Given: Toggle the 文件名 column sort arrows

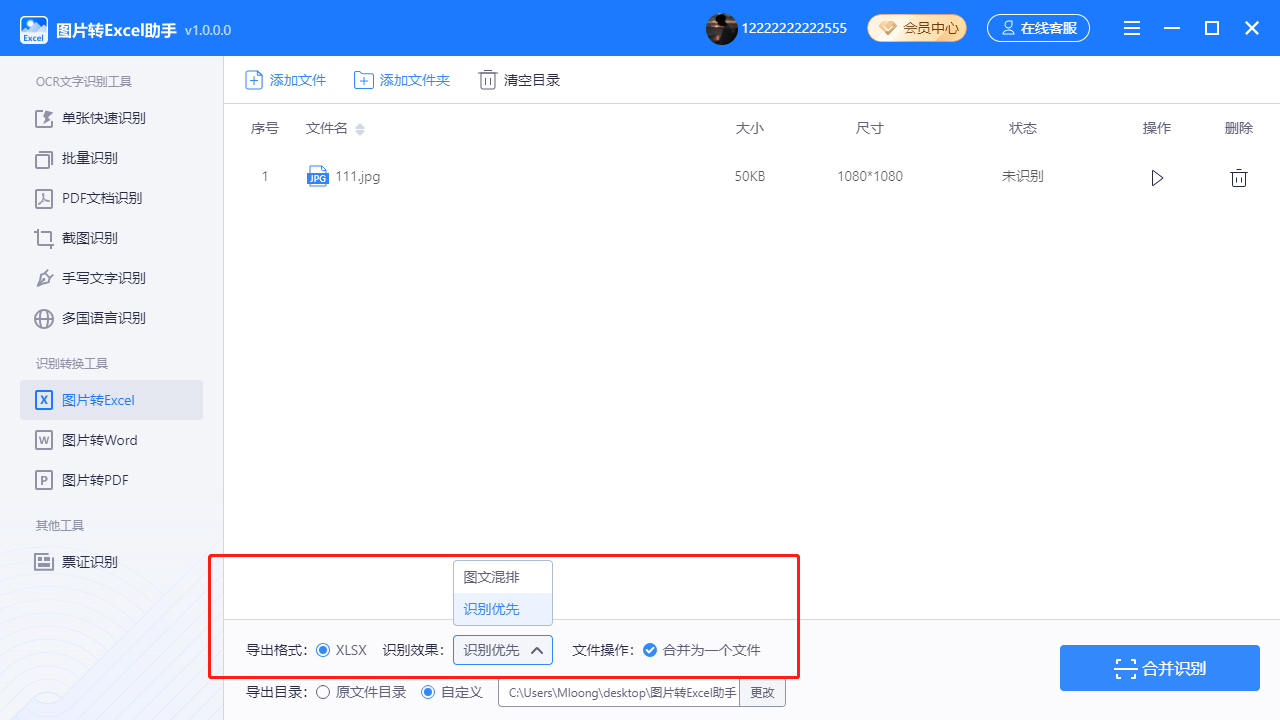Looking at the screenshot, I should pos(360,129).
